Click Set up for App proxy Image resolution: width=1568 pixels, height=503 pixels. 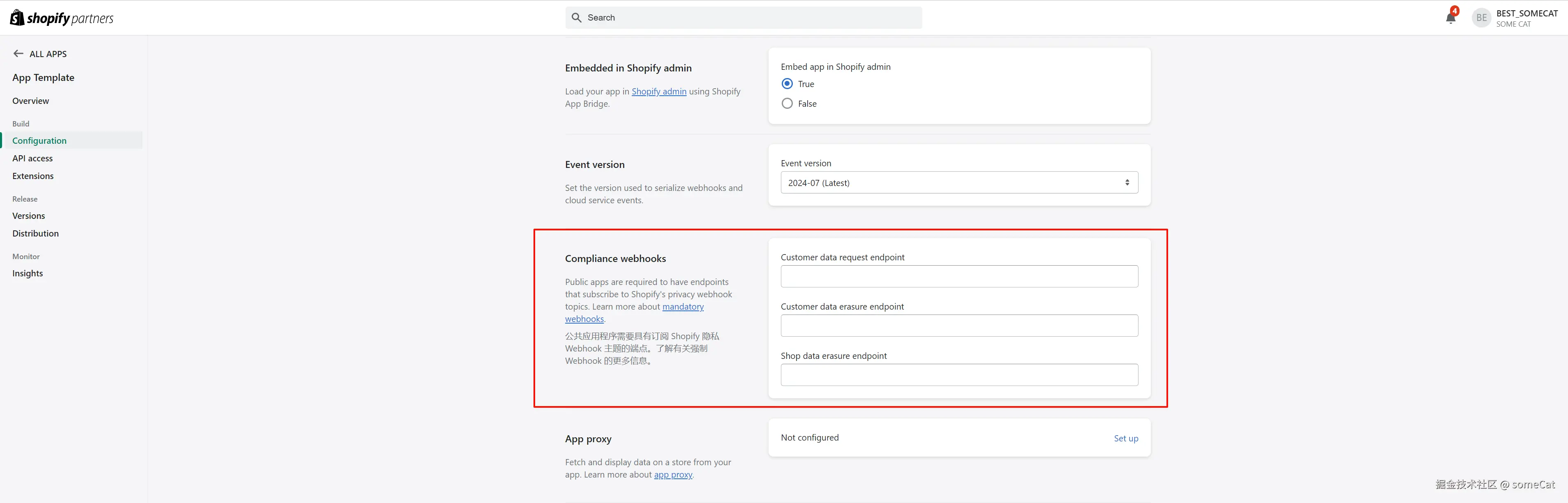(x=1125, y=438)
